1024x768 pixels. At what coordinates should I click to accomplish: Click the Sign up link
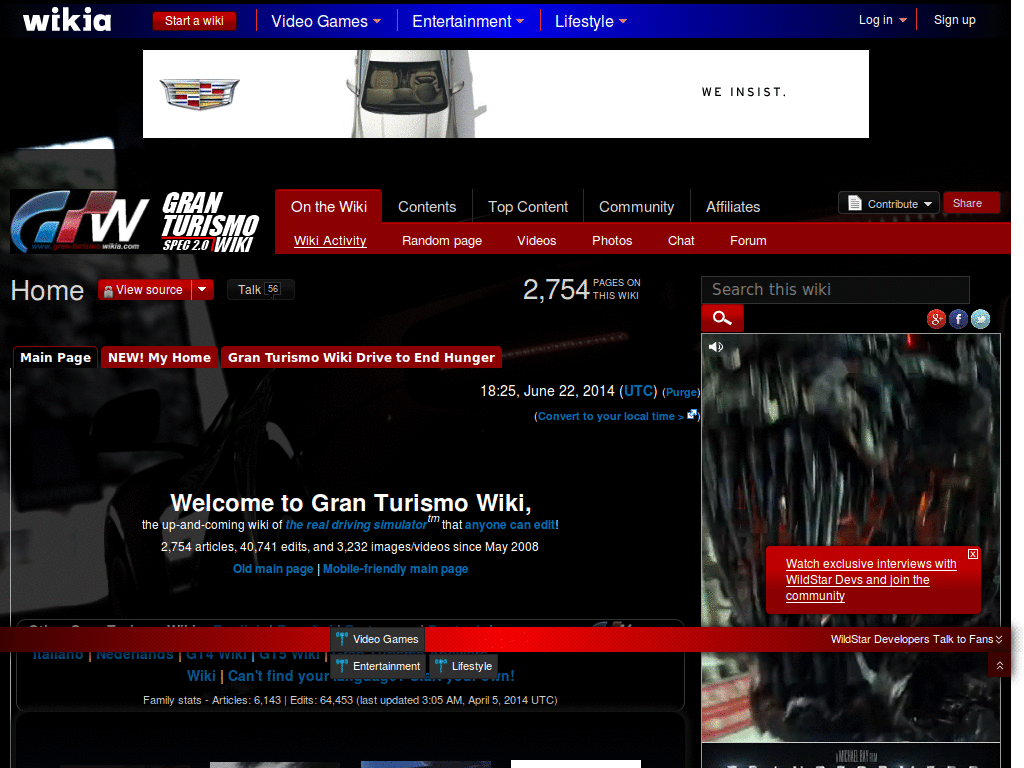click(x=954, y=20)
